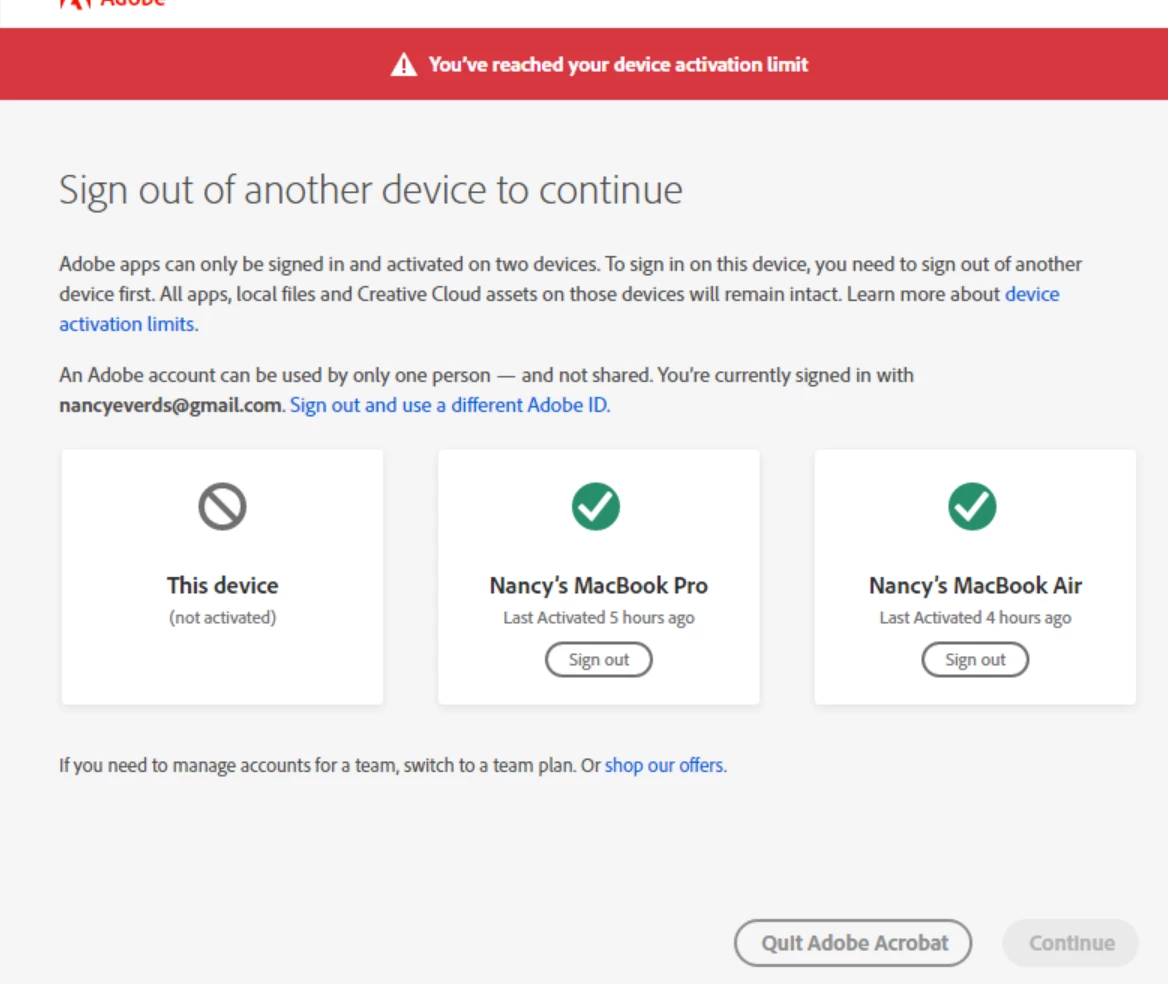Click the nancyeverds@gmail.com email address
Viewport: 1168px width, 984px height.
tap(170, 405)
